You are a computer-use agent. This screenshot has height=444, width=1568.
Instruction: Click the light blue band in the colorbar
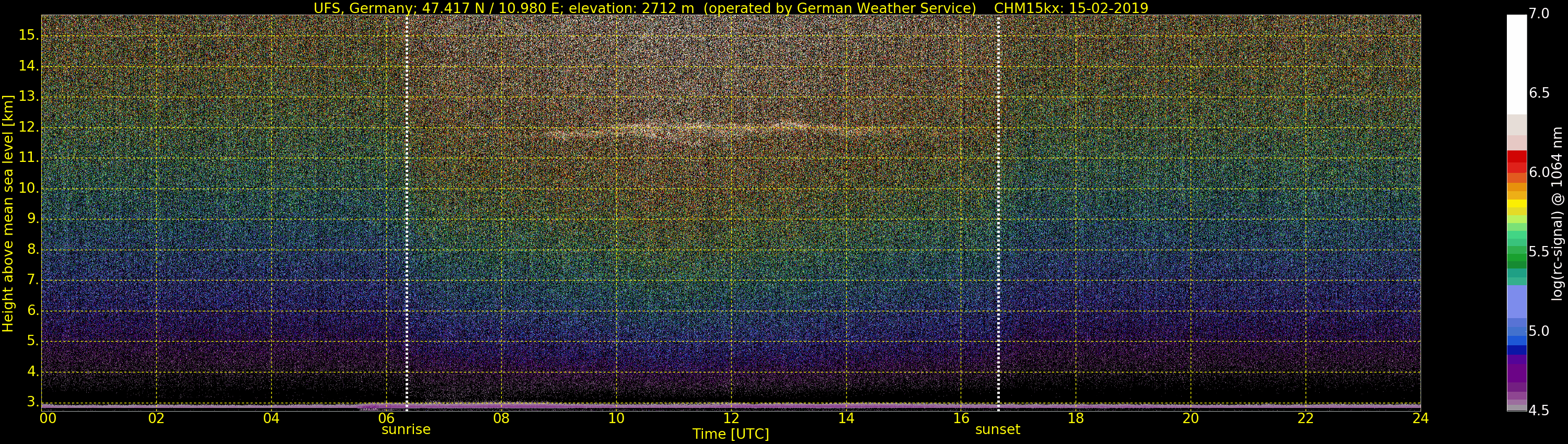point(1516,301)
